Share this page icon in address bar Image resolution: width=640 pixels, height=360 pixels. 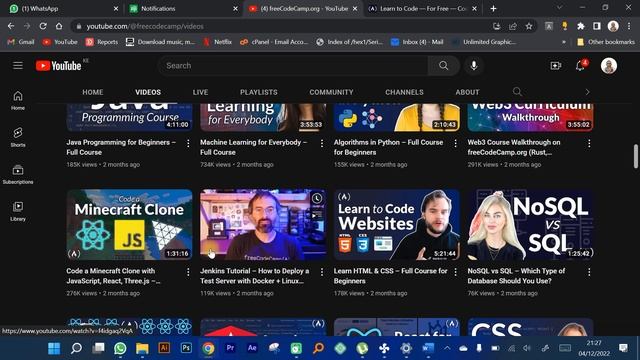pyautogui.click(x=513, y=26)
